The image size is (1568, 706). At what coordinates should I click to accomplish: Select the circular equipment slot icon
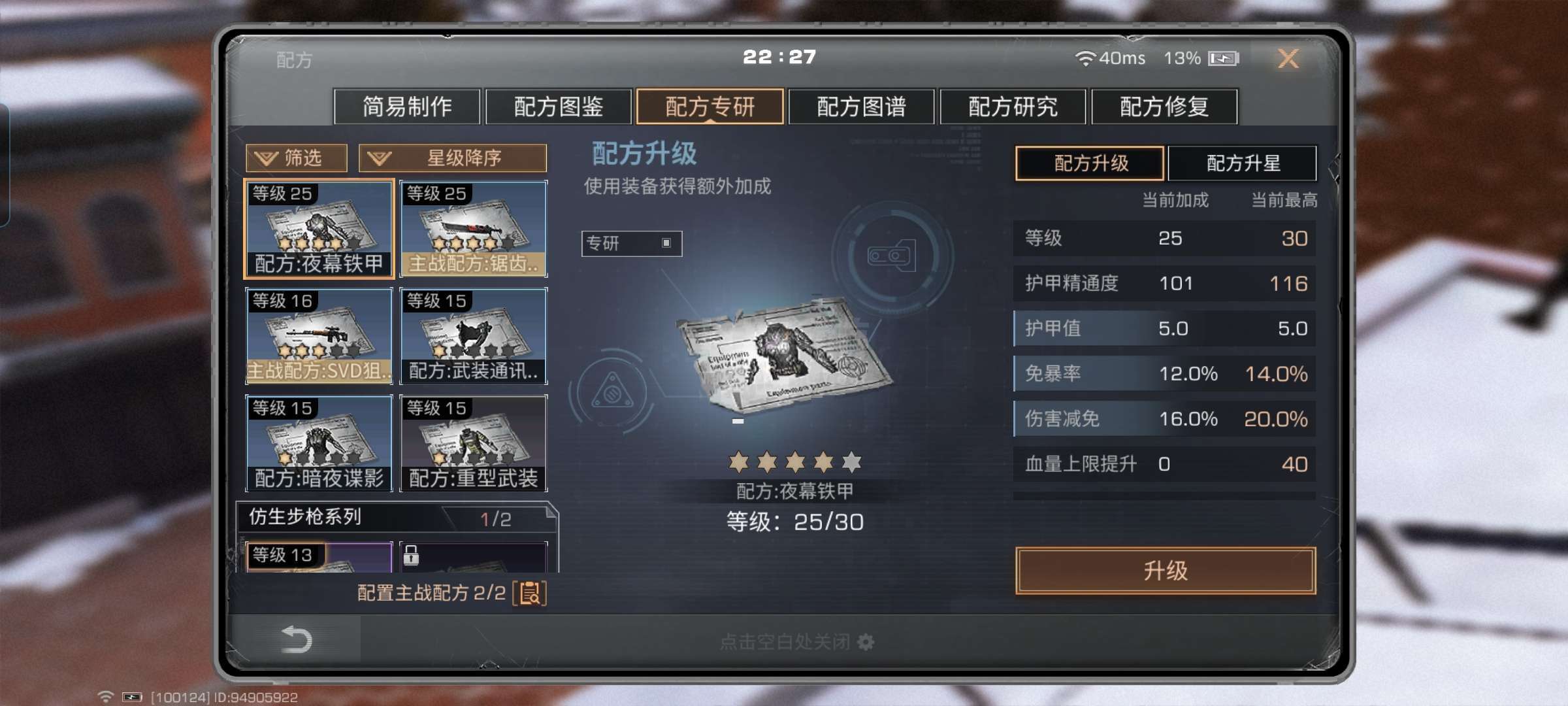[x=892, y=256]
